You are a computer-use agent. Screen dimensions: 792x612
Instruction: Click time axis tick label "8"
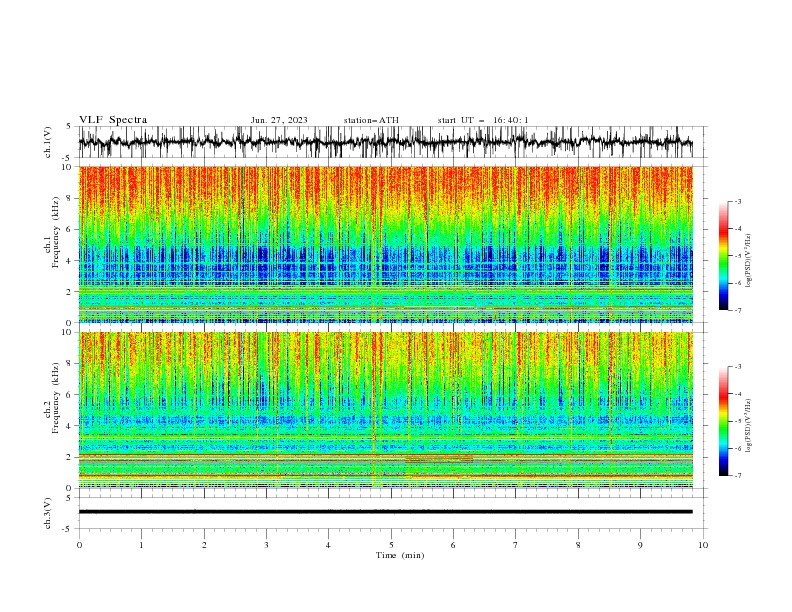(578, 545)
